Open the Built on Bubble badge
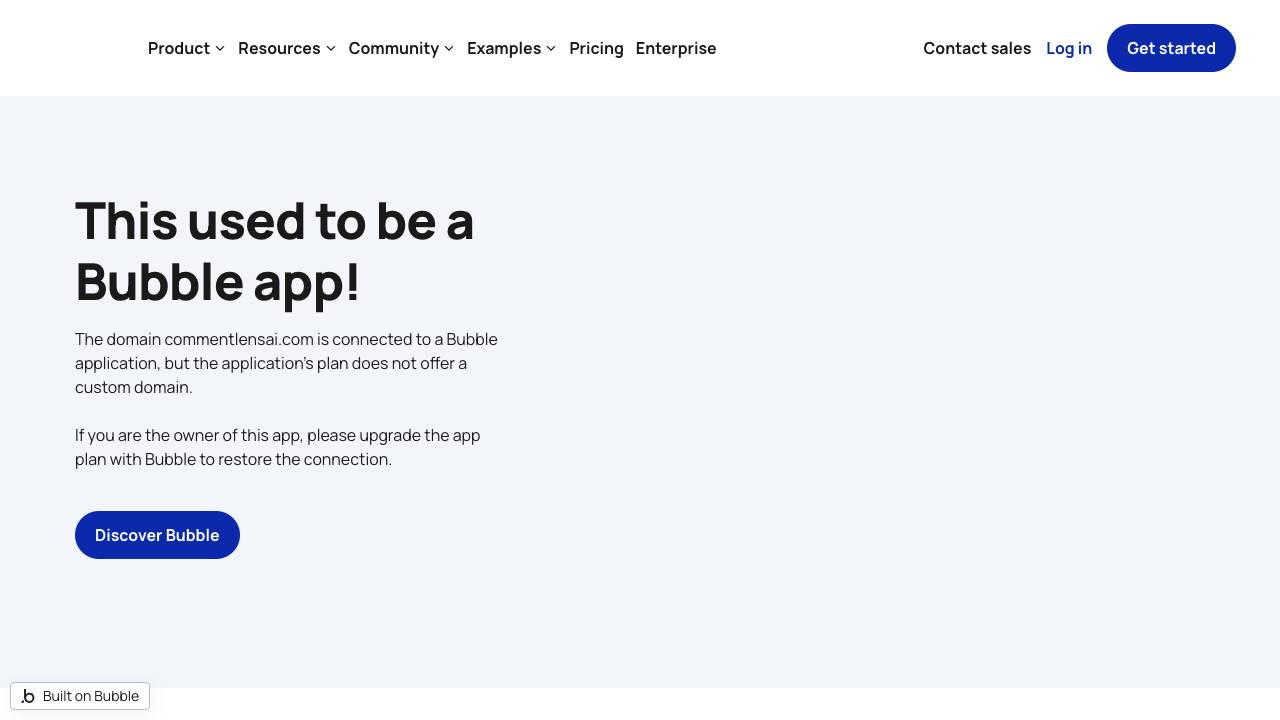 pos(80,696)
